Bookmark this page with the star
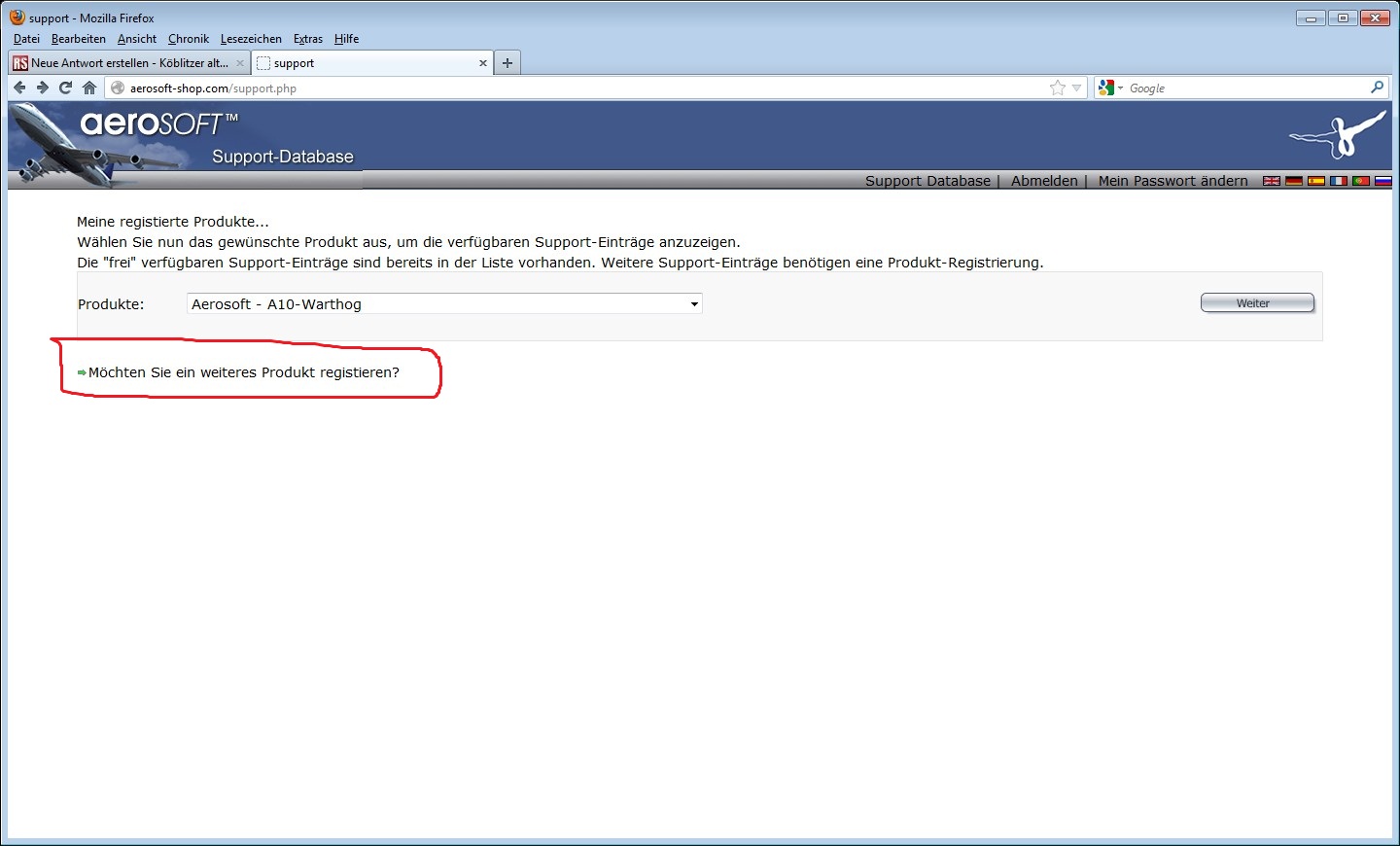This screenshot has width=1400, height=846. coord(1058,88)
